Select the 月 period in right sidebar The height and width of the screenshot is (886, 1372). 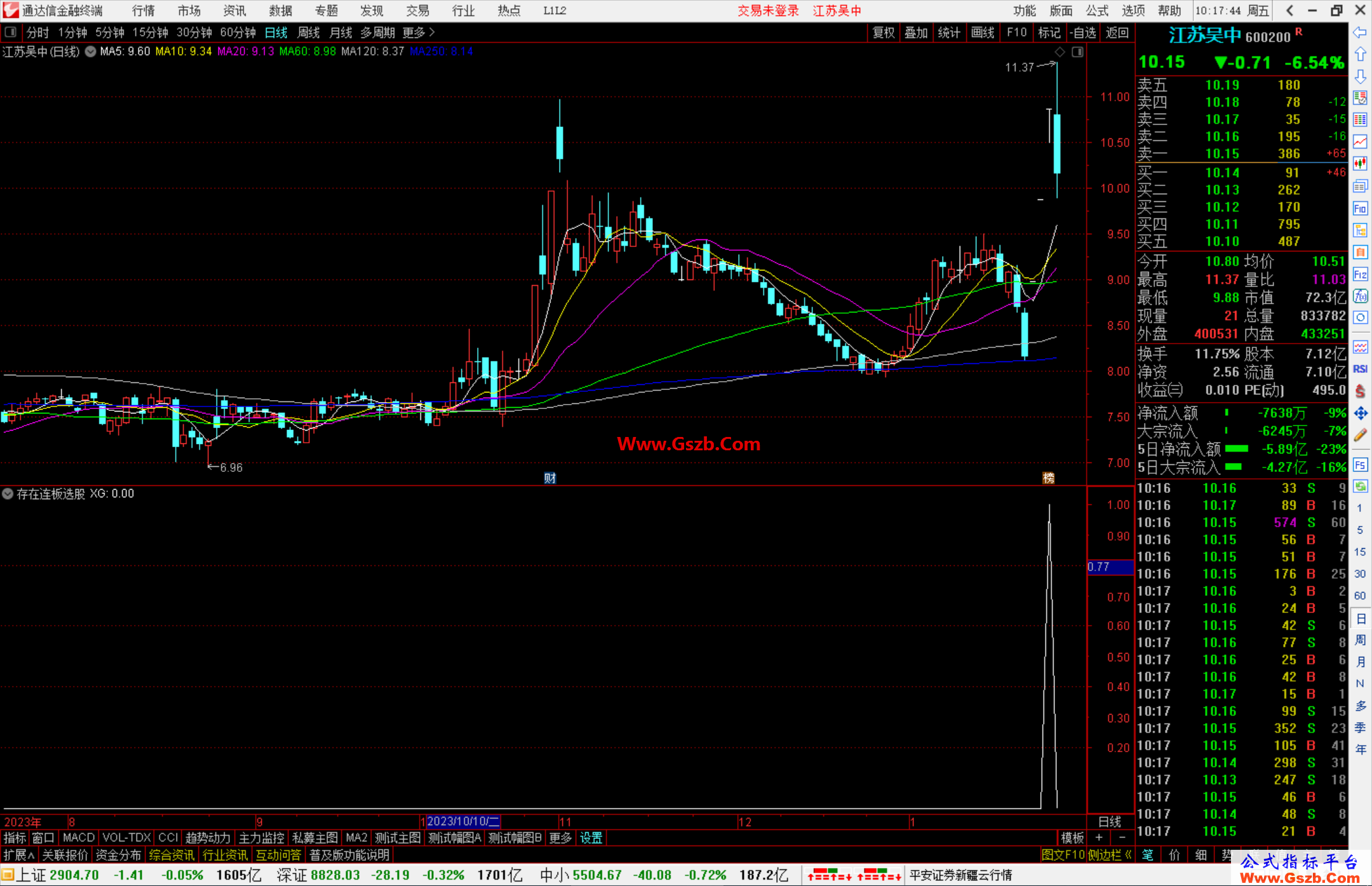1360,662
